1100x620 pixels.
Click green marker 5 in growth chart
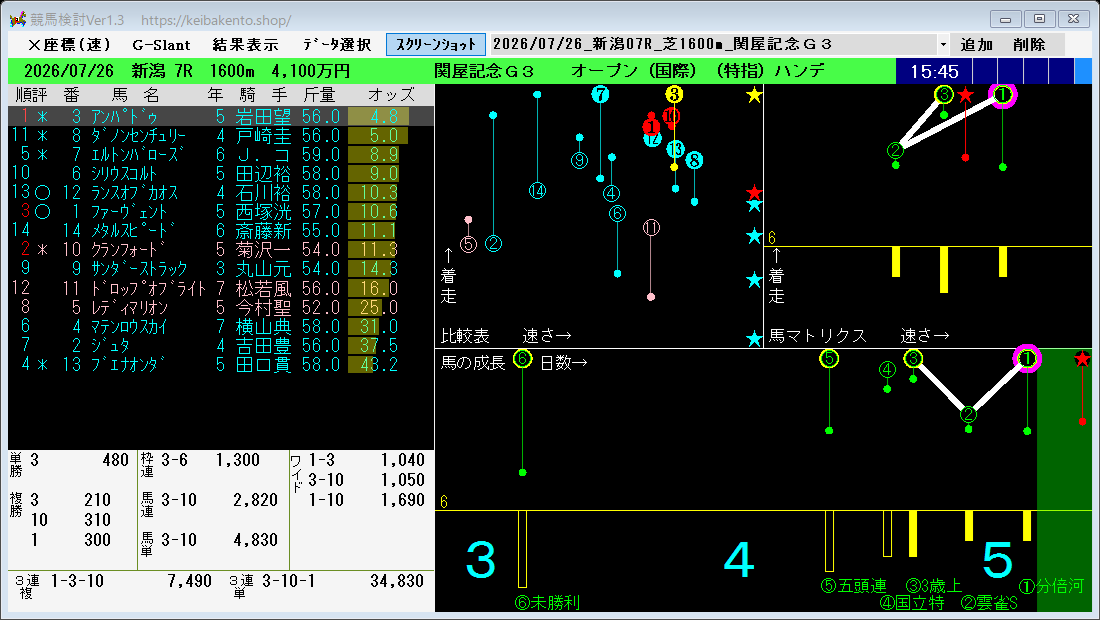point(829,358)
